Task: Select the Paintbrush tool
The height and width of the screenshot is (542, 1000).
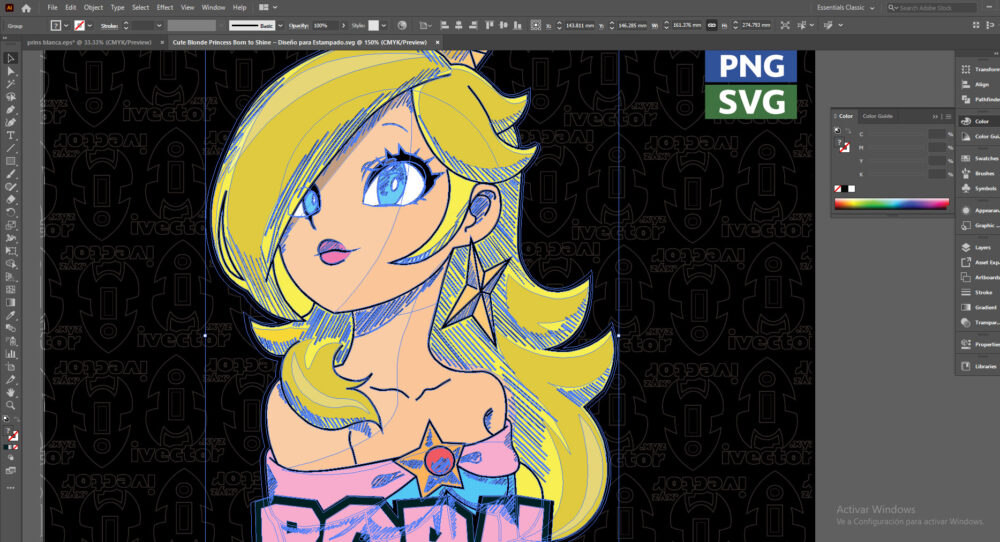Action: [10, 174]
